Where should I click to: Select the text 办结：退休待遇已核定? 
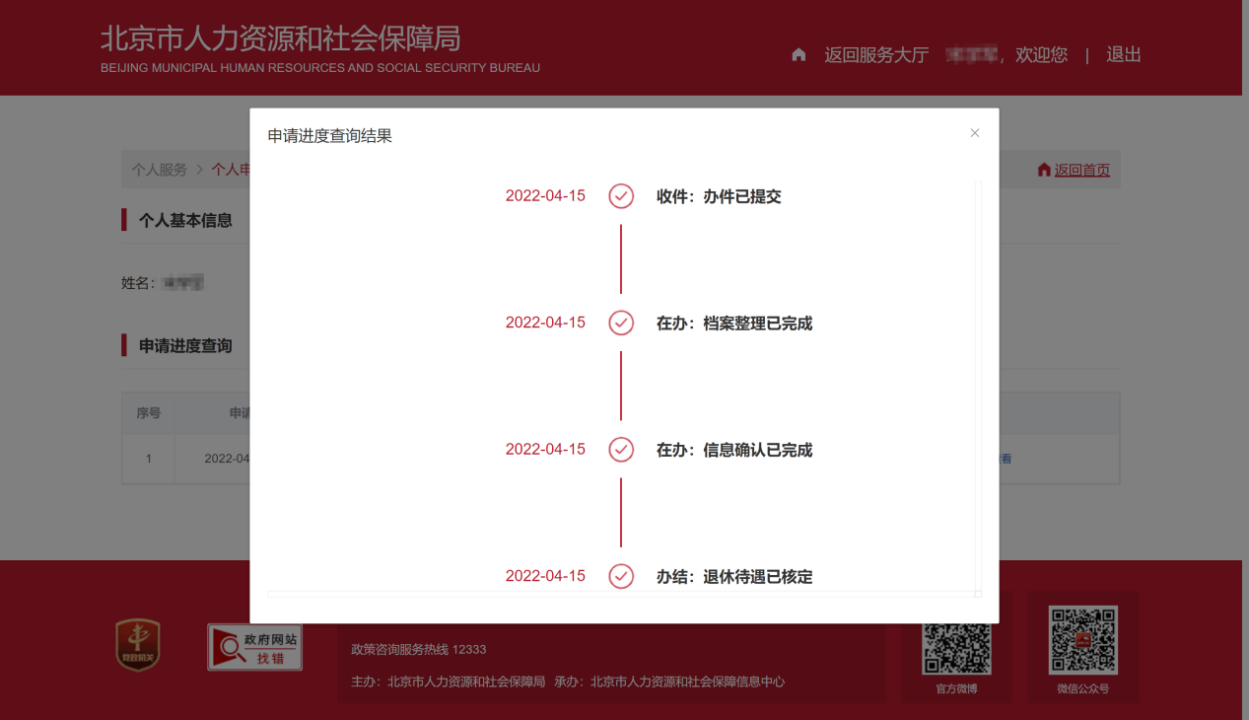734,577
